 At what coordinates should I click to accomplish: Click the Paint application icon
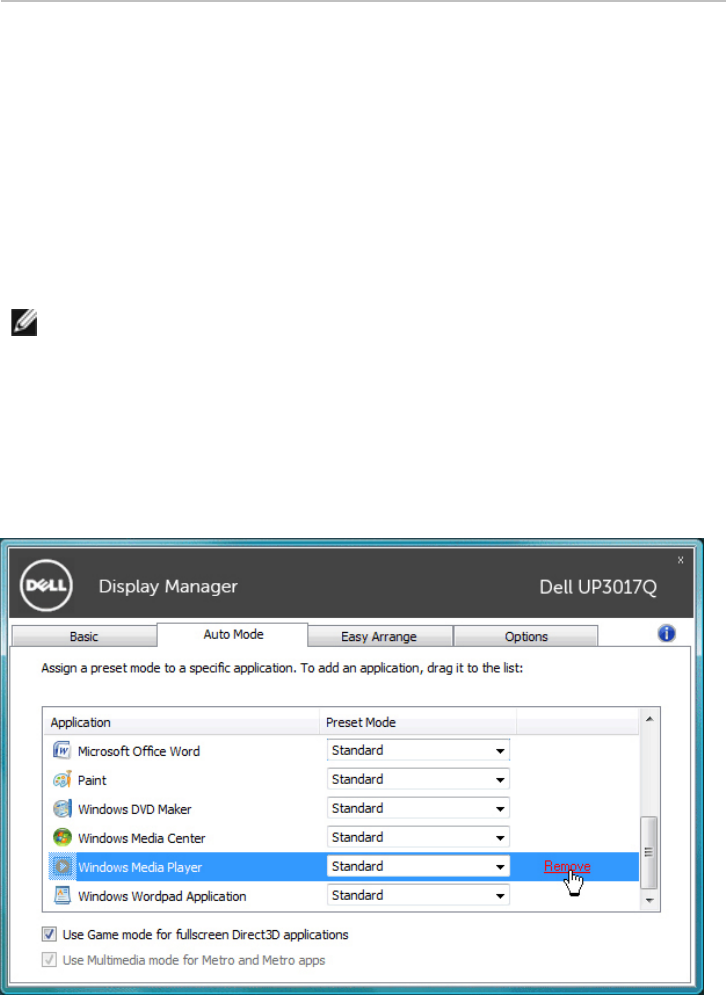point(62,779)
